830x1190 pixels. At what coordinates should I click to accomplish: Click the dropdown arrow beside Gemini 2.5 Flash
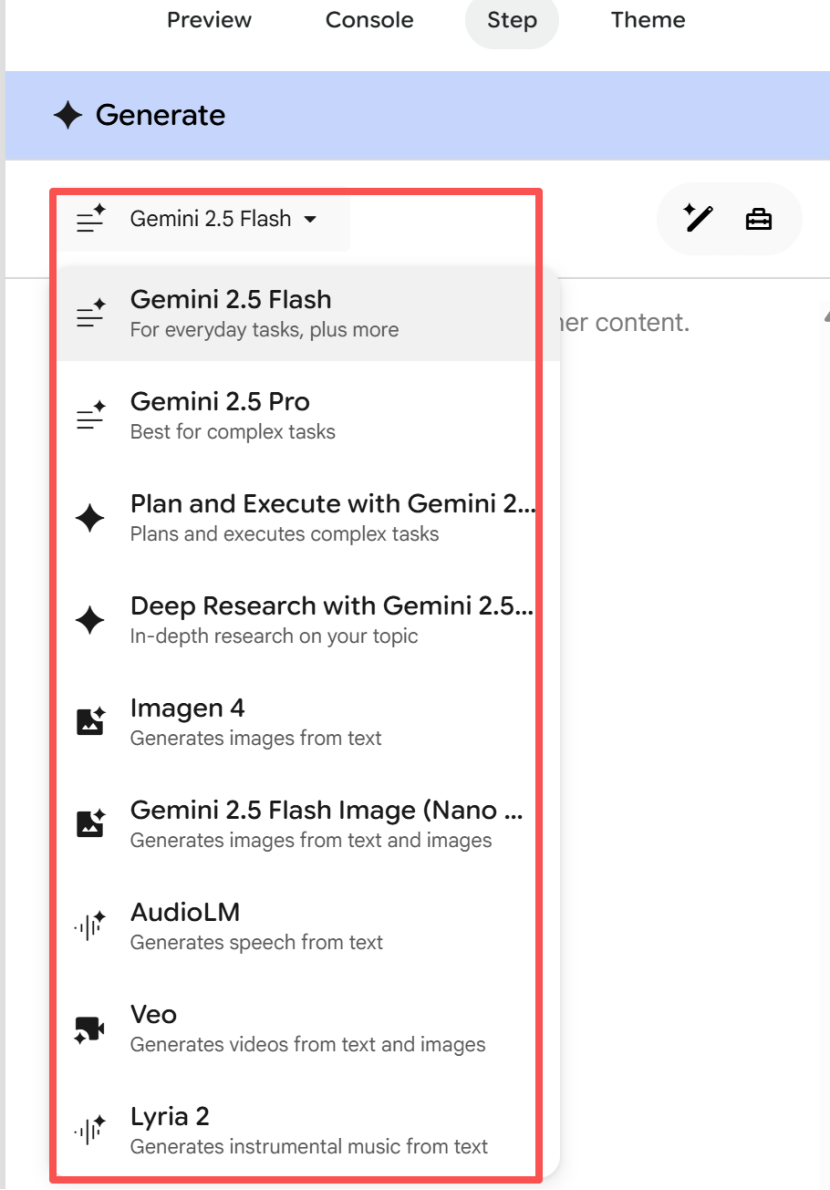(310, 219)
